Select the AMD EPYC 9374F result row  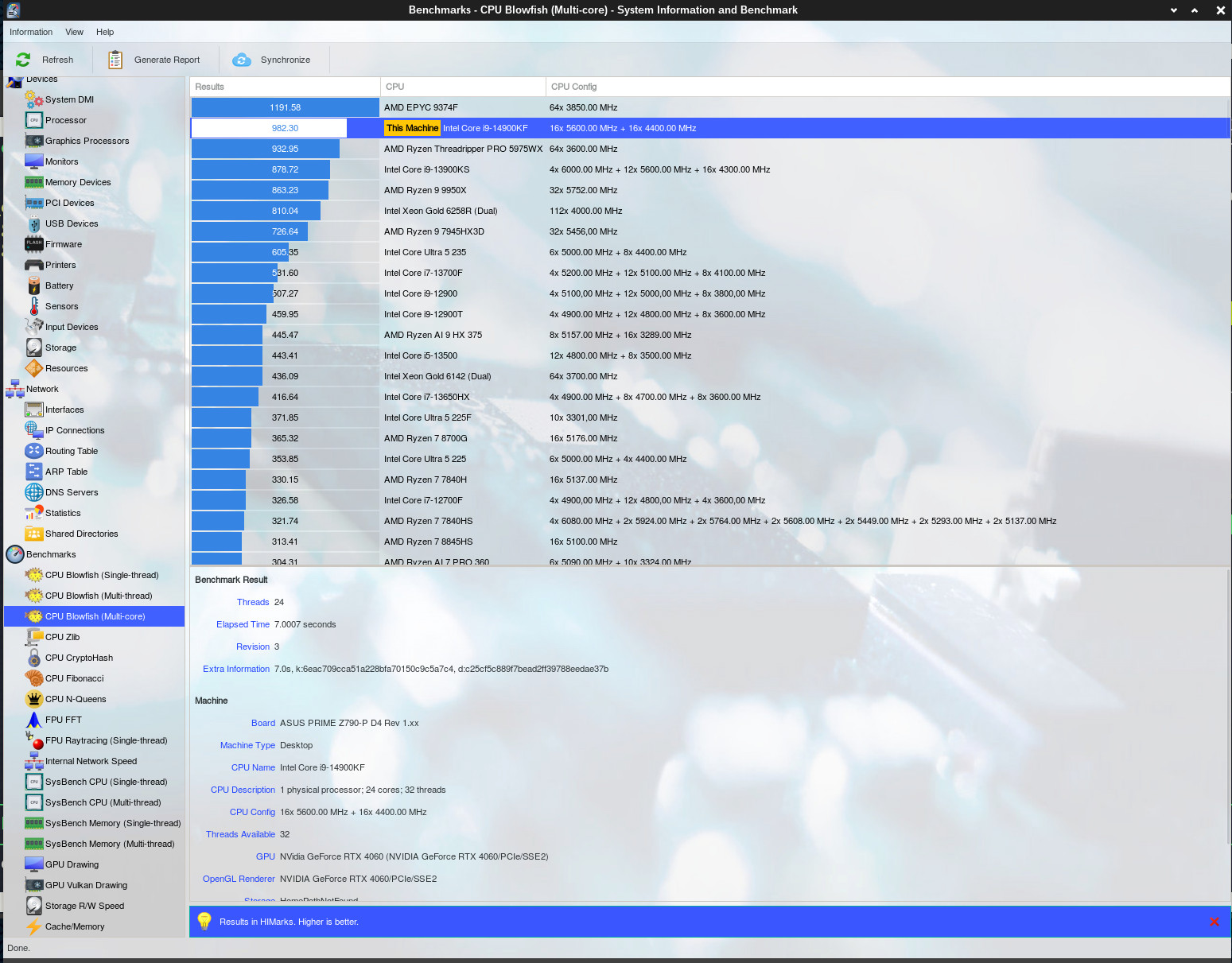[710, 107]
